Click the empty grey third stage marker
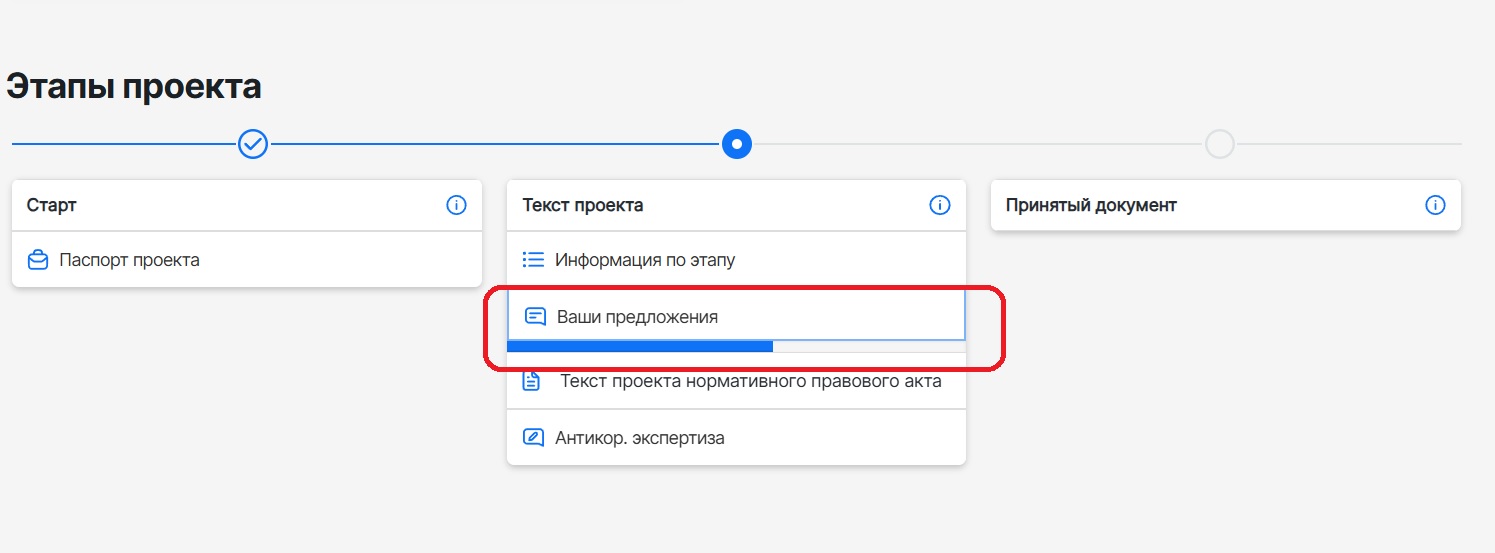 click(1220, 144)
